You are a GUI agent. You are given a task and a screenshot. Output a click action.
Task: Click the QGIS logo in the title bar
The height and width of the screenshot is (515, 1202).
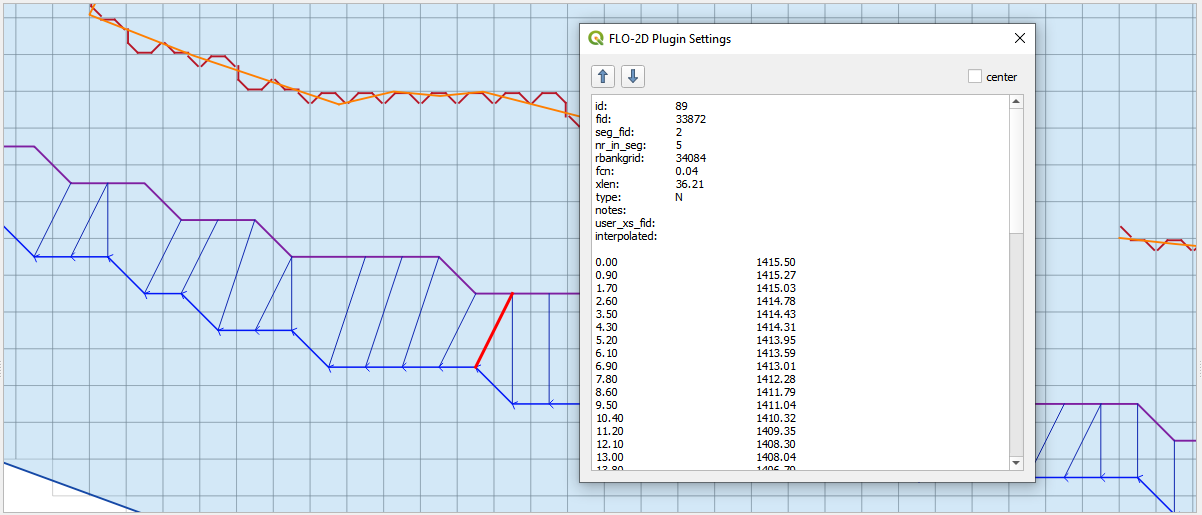pos(596,39)
